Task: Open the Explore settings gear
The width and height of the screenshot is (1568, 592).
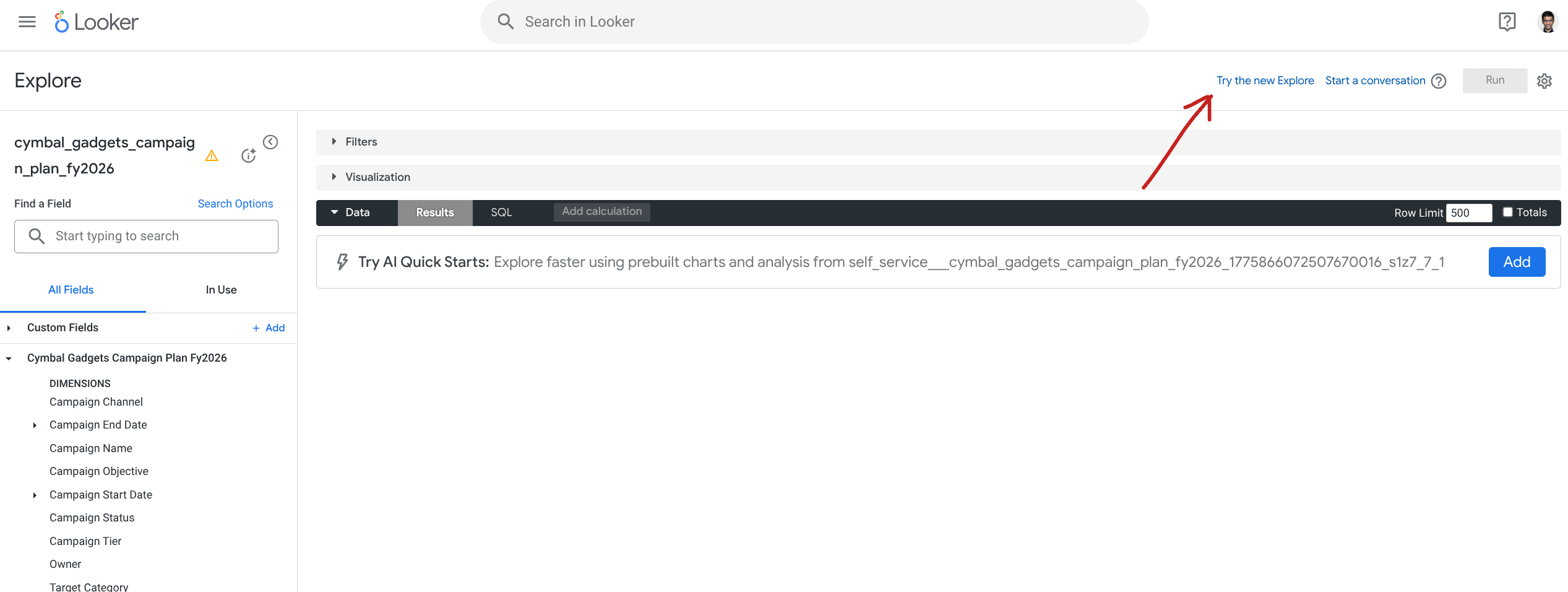Action: tap(1544, 81)
